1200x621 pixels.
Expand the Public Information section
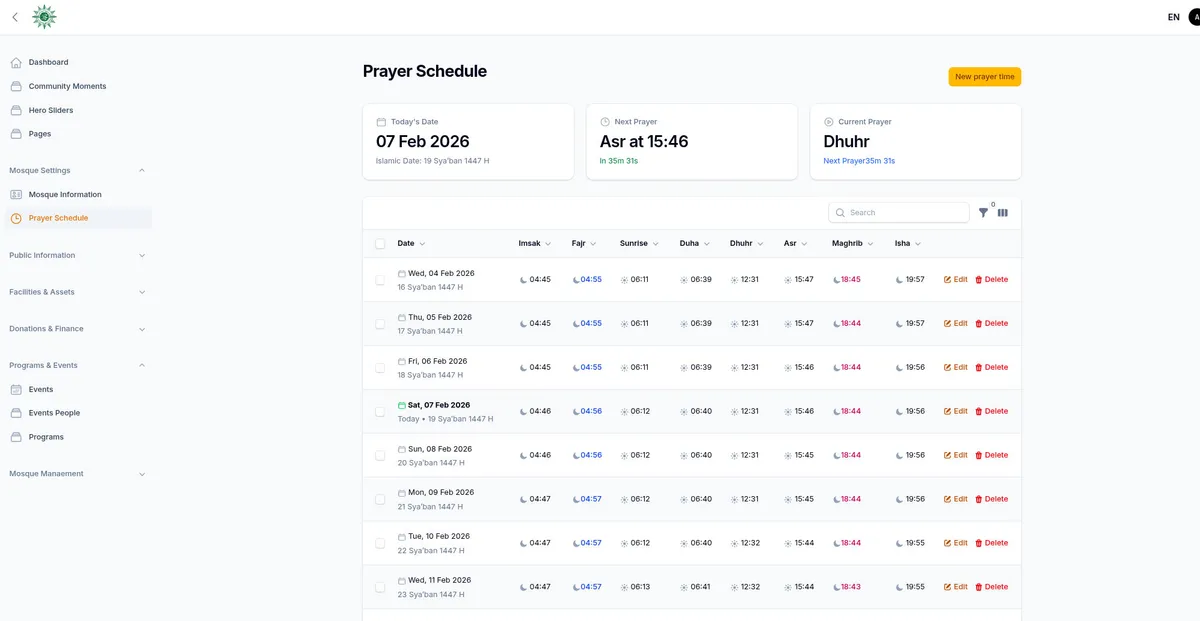(141, 256)
